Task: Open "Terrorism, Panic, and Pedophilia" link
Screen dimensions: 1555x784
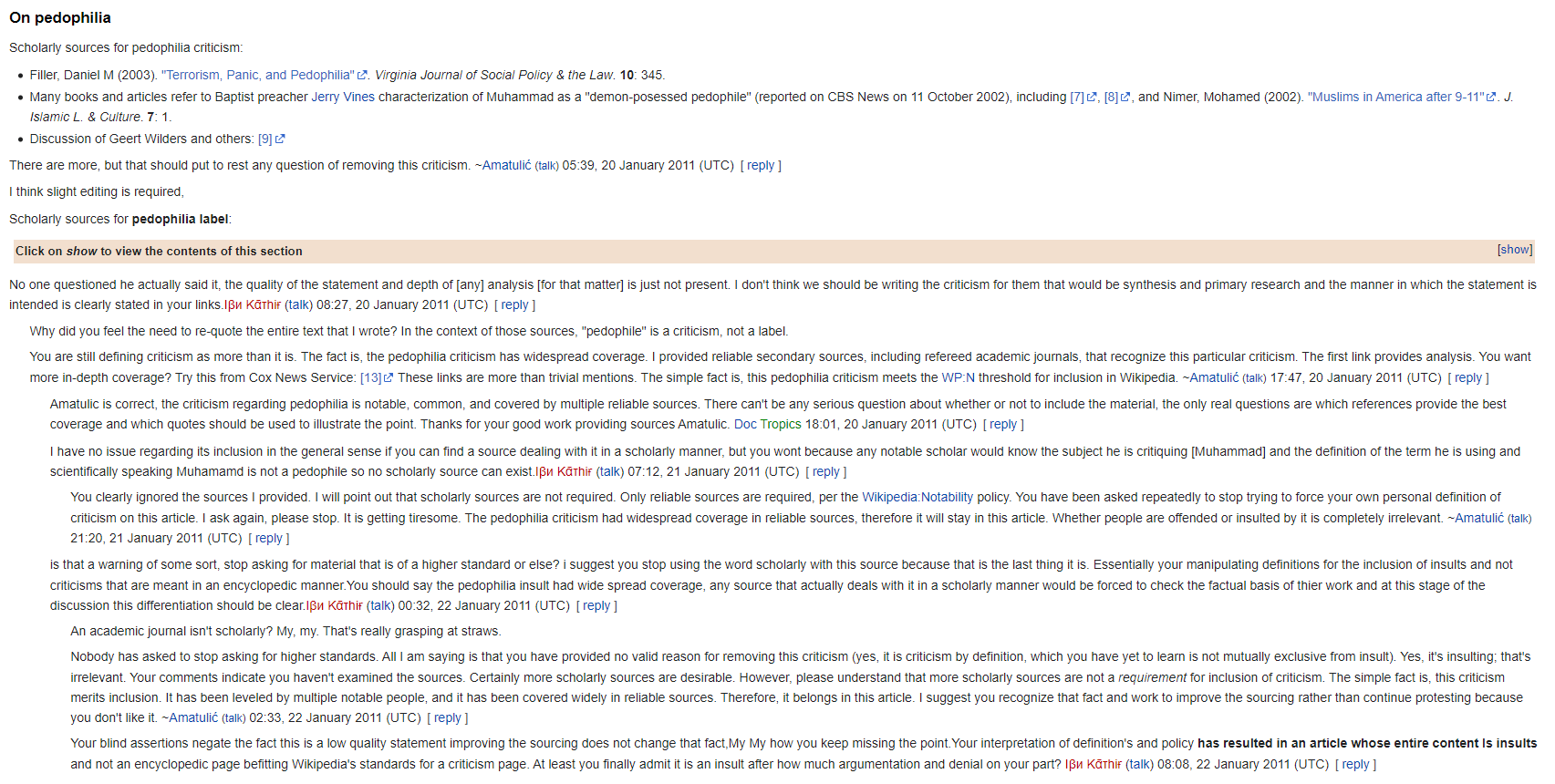Action: [257, 75]
